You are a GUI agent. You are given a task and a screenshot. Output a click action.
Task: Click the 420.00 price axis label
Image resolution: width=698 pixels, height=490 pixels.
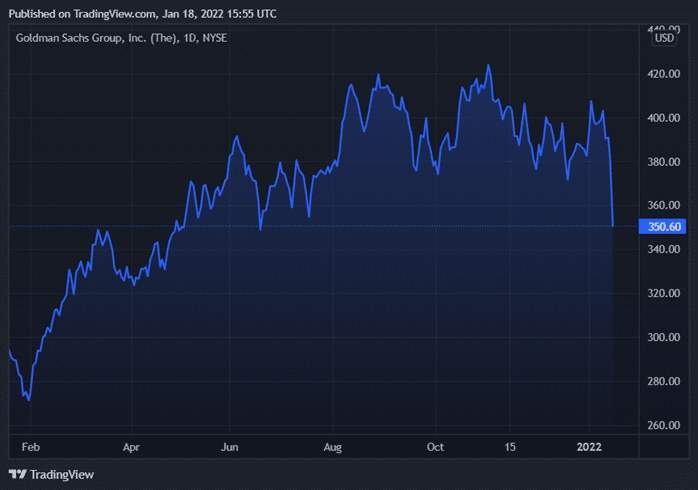665,74
